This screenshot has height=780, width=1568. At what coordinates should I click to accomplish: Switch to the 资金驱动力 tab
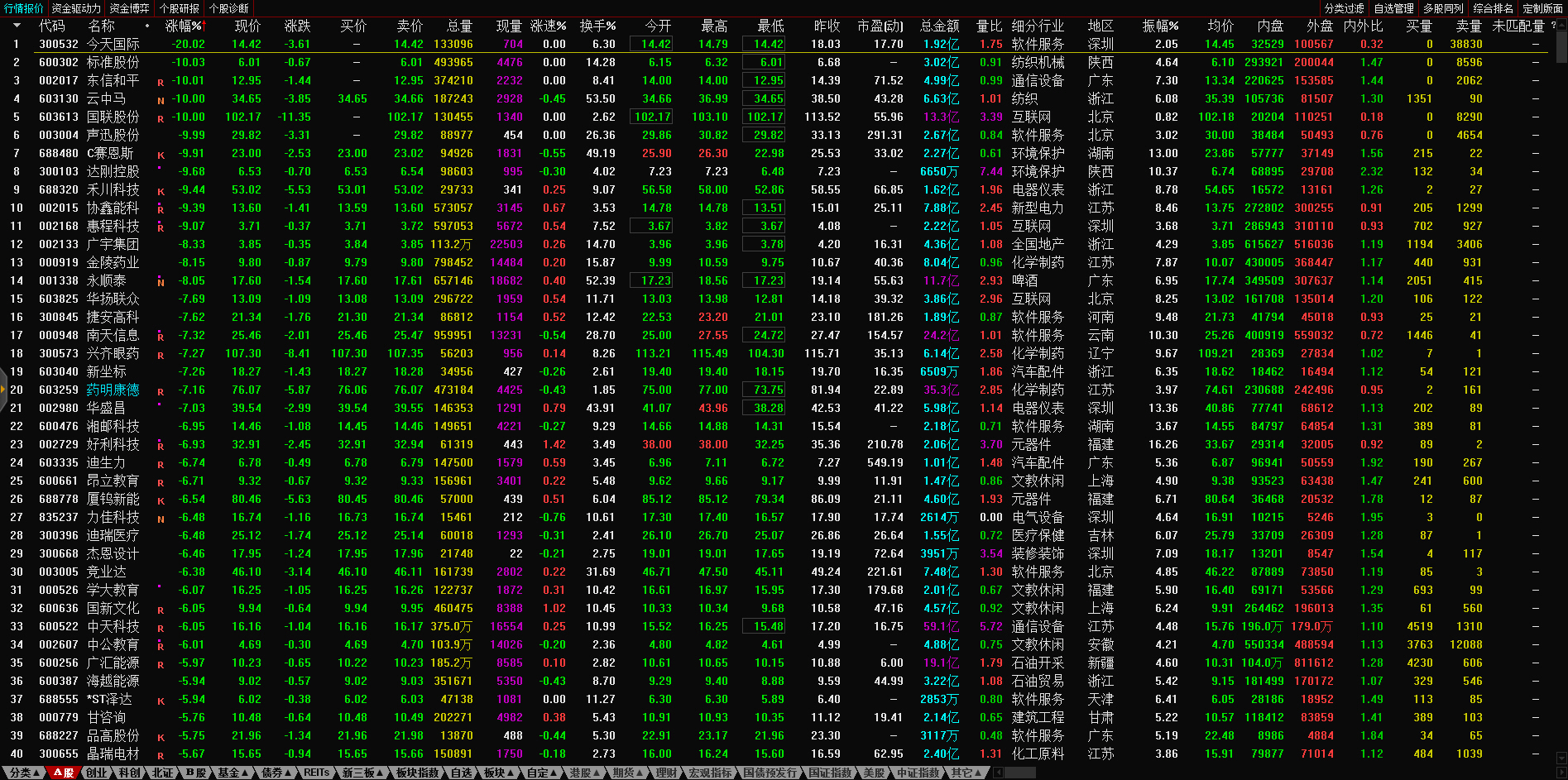pos(76,8)
